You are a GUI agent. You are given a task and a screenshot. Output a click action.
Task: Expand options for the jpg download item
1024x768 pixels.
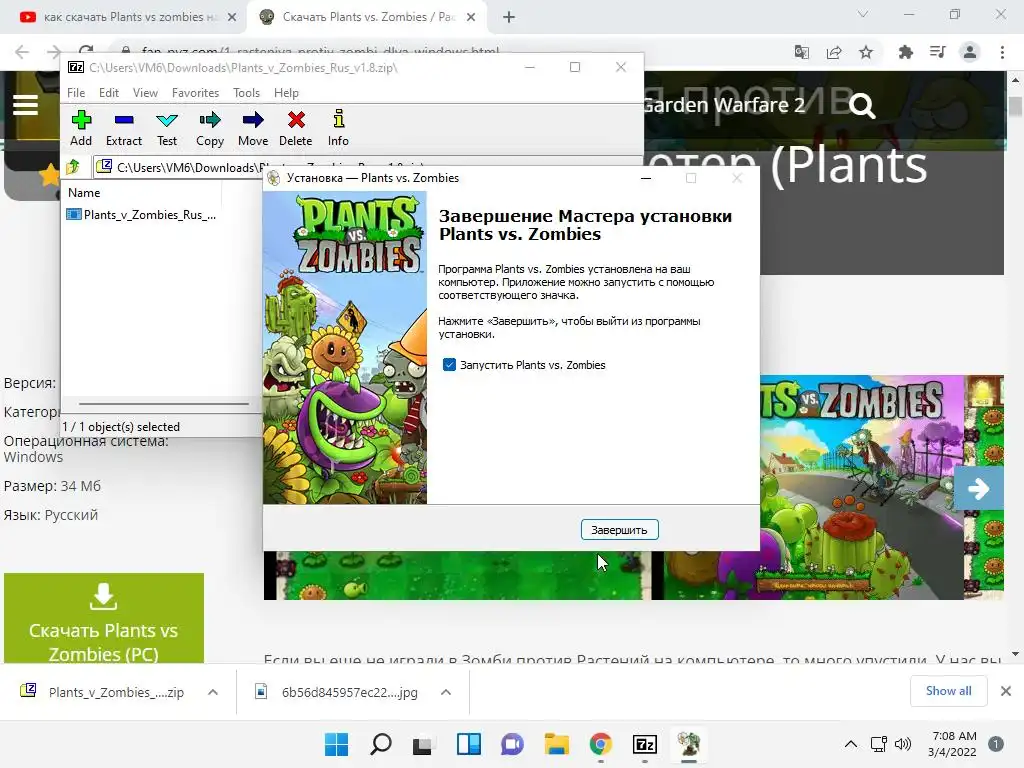click(445, 692)
